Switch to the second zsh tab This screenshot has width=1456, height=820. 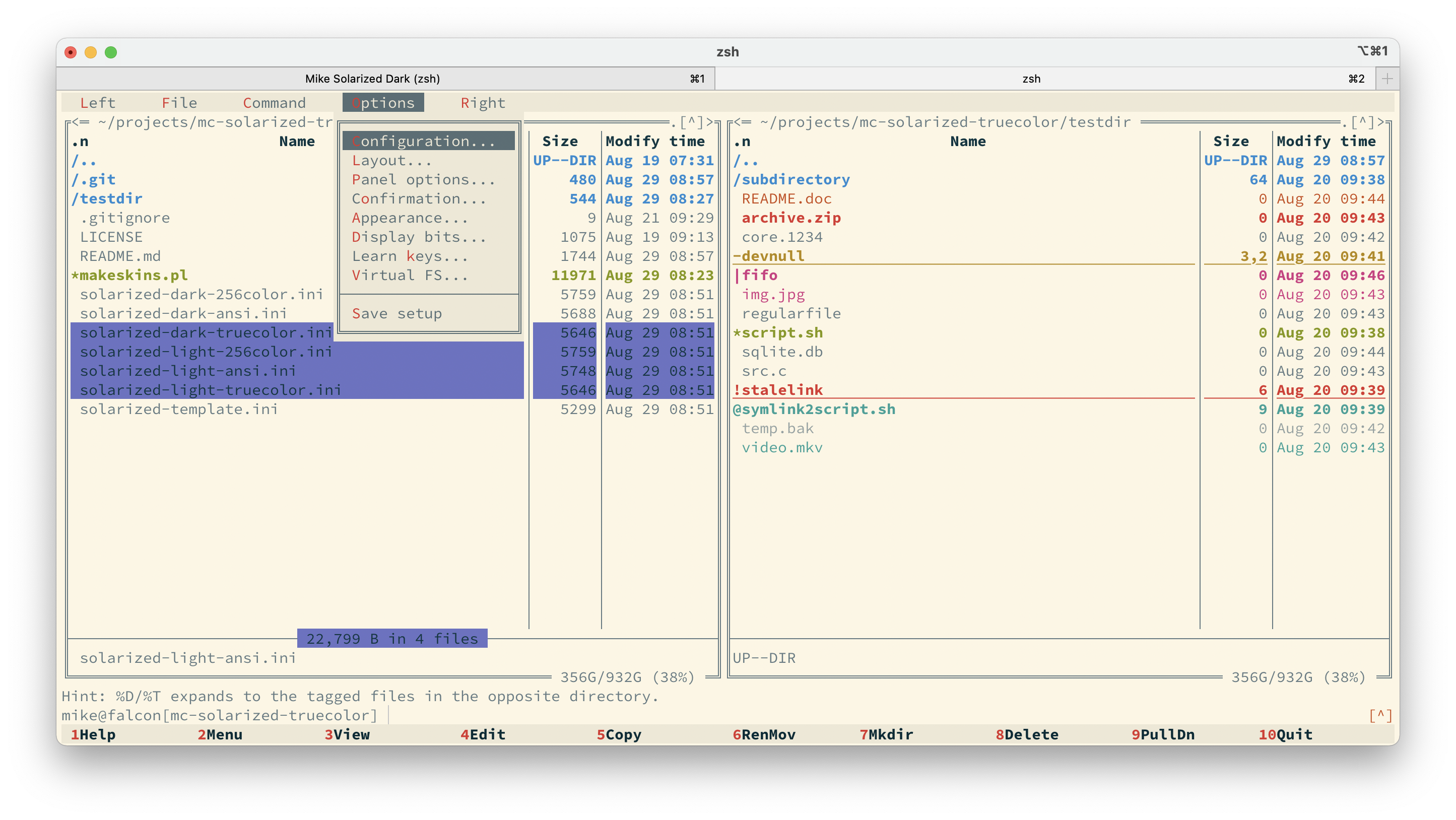(1046, 79)
